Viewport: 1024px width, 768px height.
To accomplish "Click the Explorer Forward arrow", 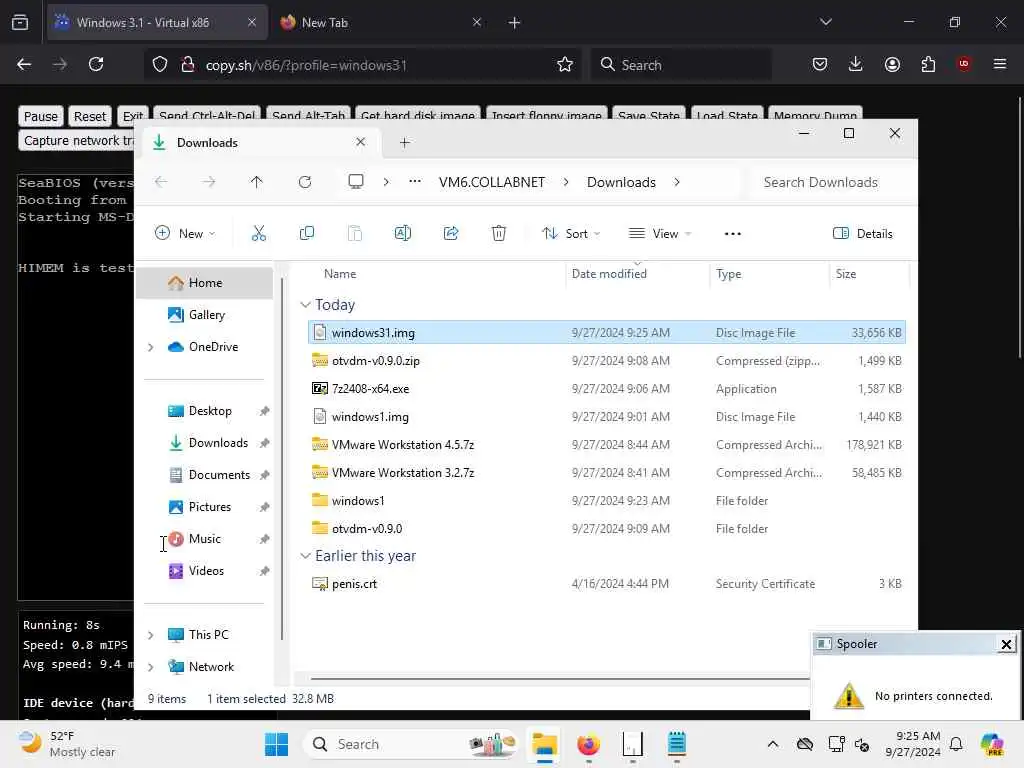I will tap(208, 182).
